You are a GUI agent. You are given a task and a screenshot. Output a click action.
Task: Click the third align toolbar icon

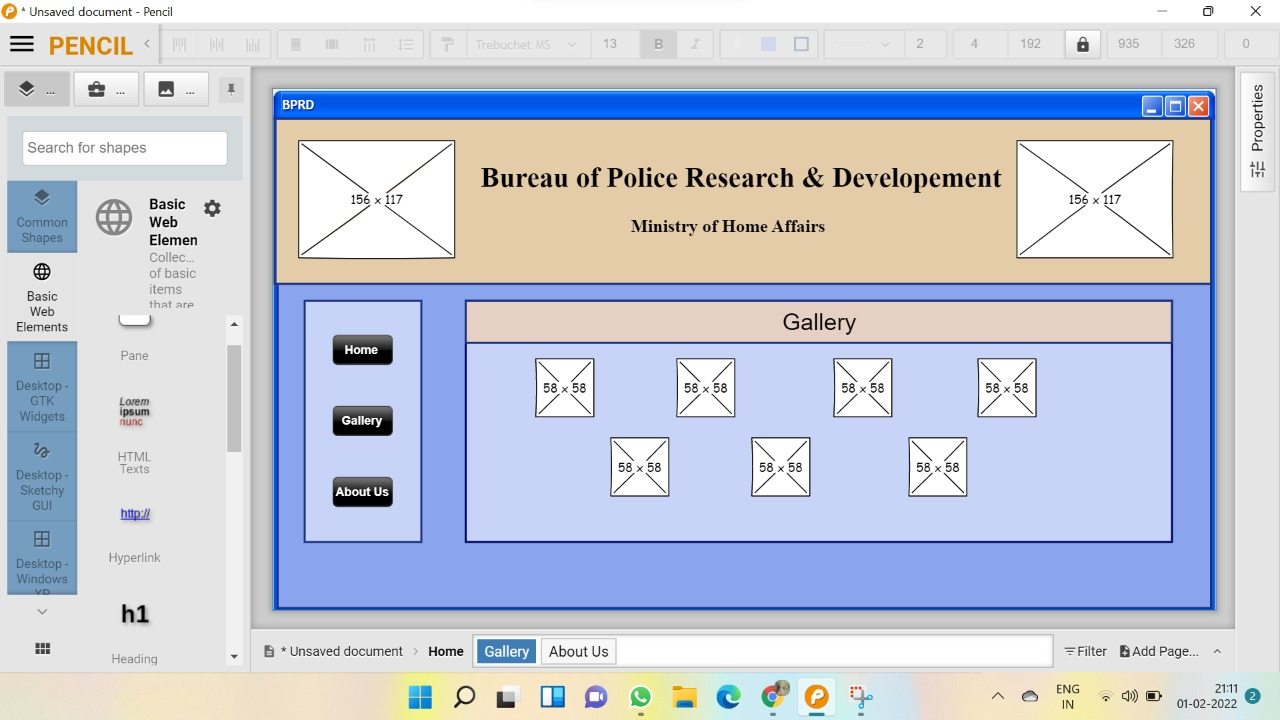coord(252,44)
